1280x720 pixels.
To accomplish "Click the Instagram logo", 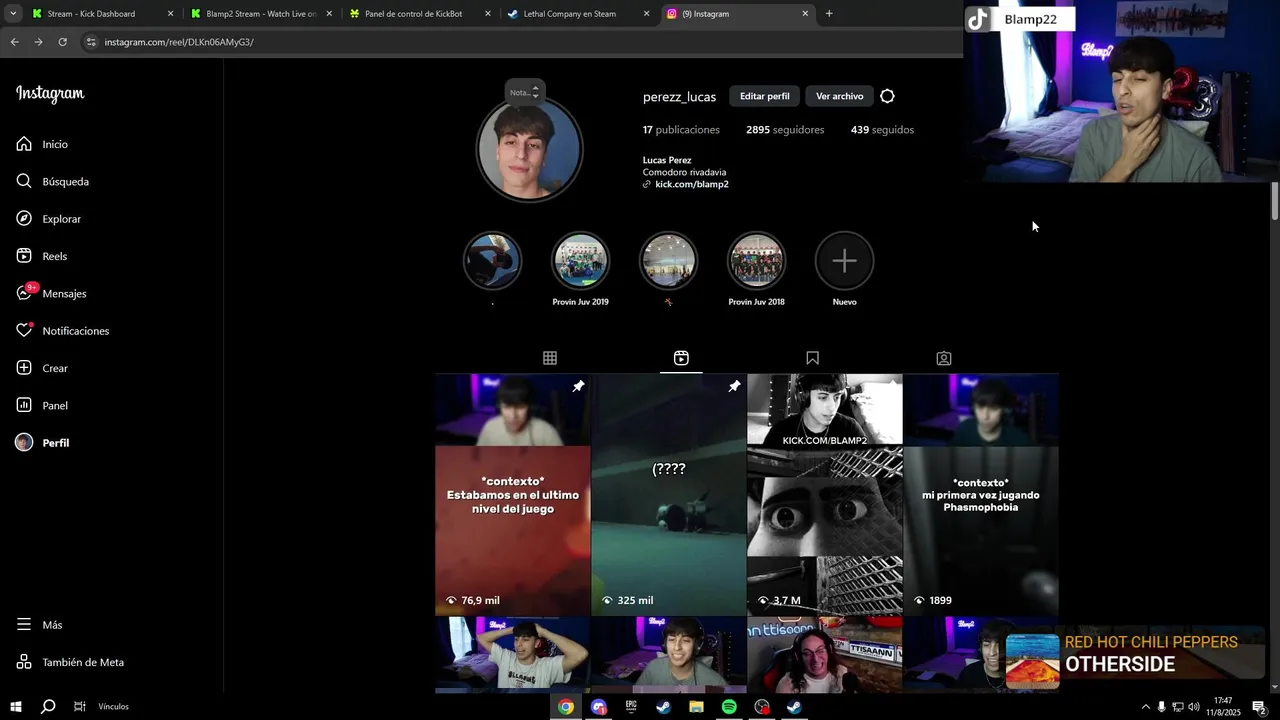I will click(50, 94).
